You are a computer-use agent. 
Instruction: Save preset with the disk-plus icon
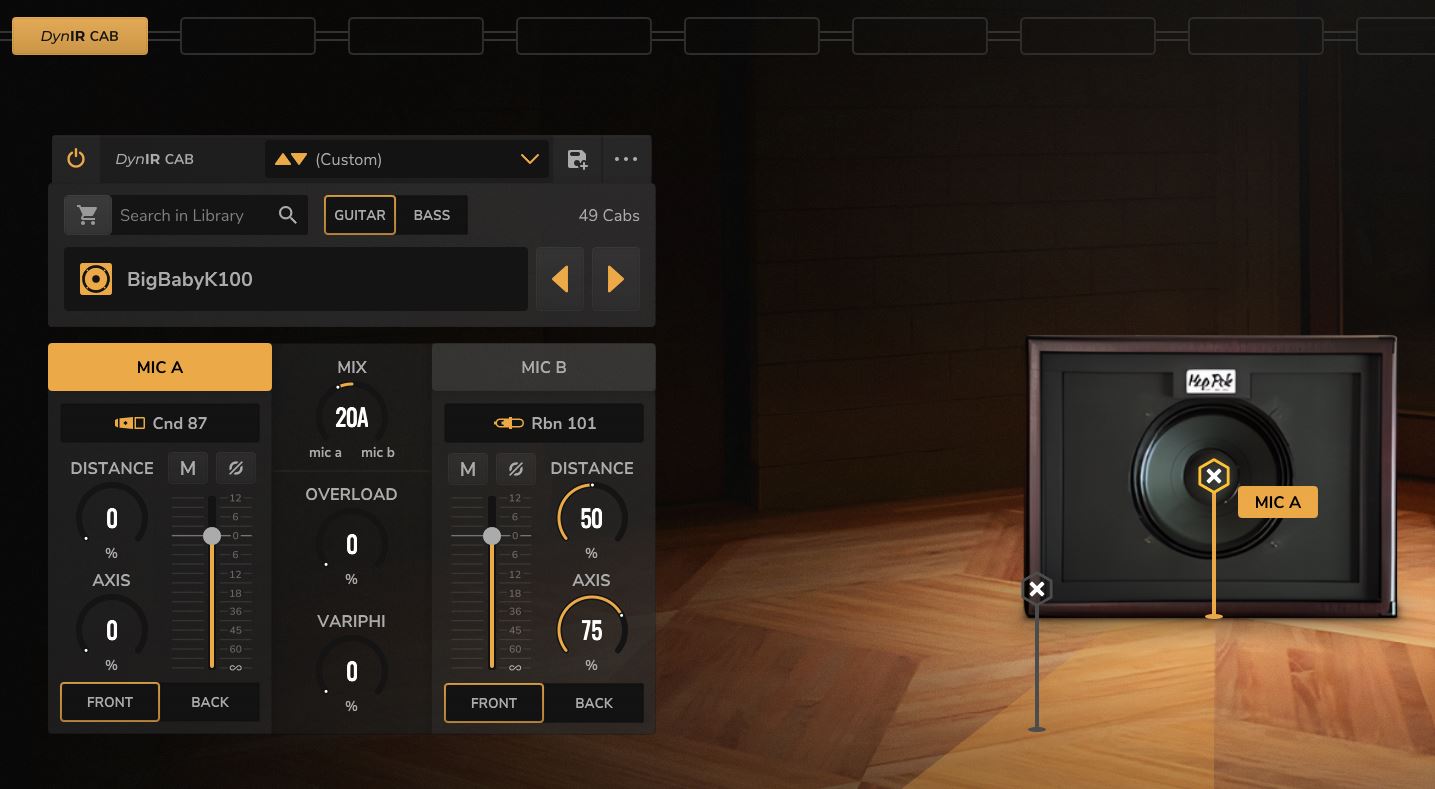577,159
